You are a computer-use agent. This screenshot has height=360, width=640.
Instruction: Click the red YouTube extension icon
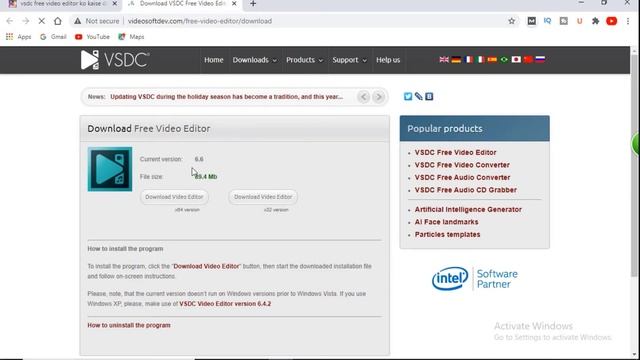(x=611, y=21)
